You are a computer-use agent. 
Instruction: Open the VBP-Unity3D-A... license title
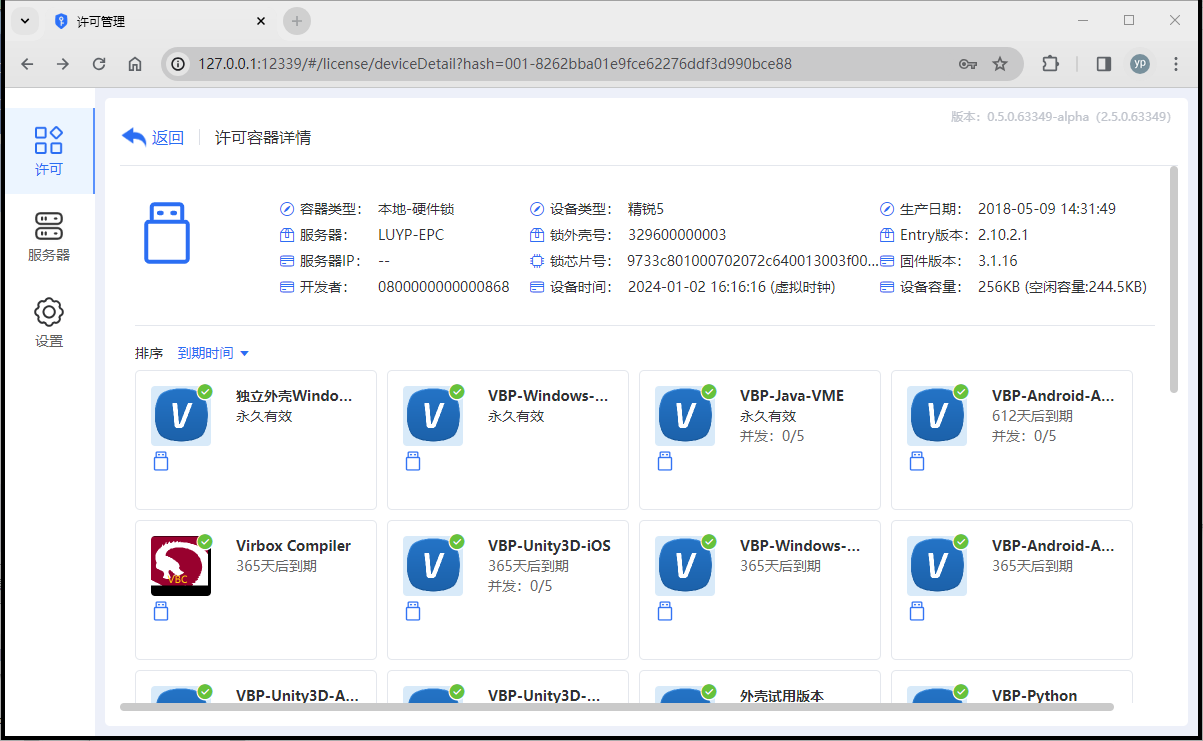pos(297,696)
